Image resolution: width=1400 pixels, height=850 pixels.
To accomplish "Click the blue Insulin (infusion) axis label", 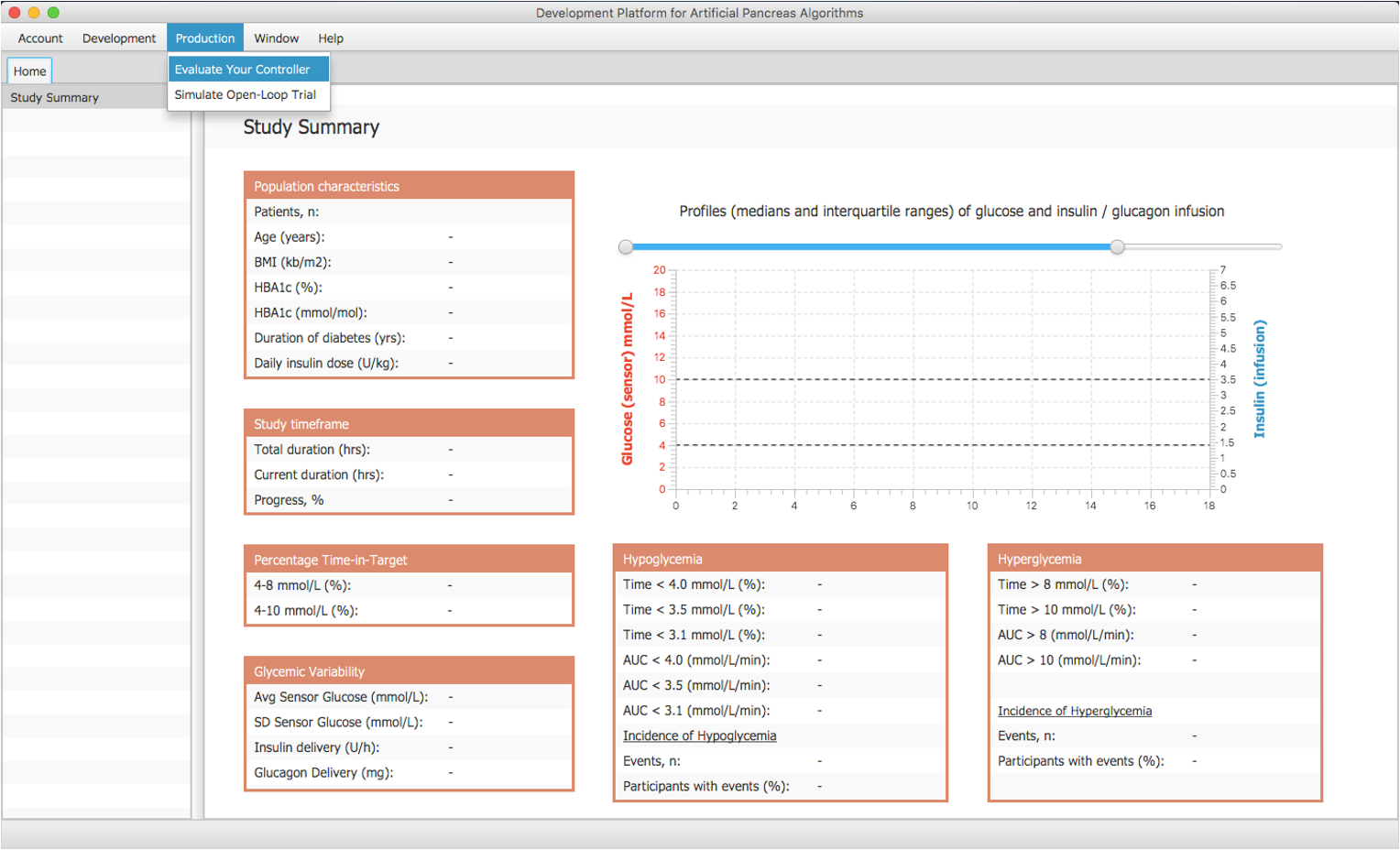I will (1260, 379).
